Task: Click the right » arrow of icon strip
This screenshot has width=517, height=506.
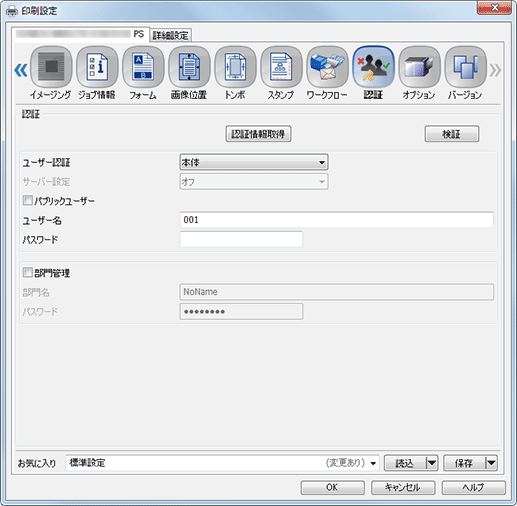Action: click(495, 70)
